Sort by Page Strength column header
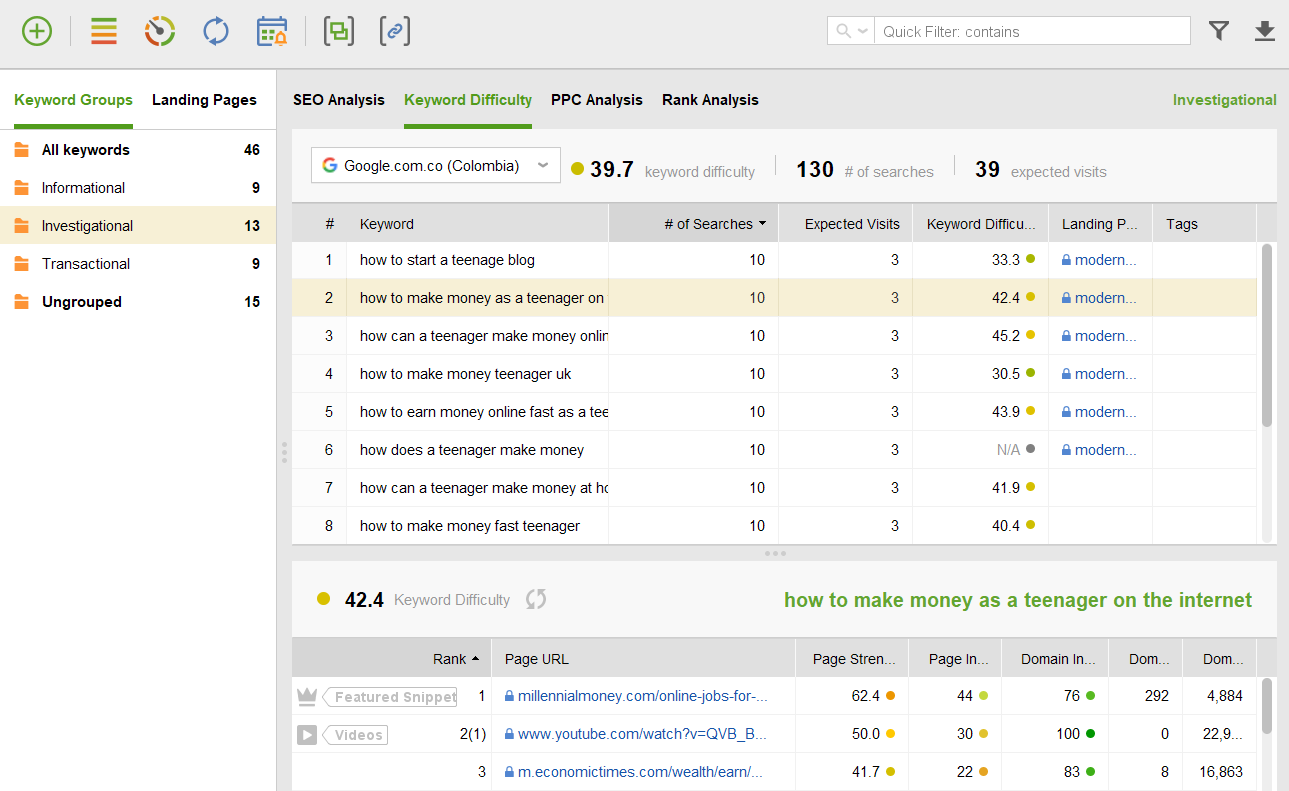 (x=853, y=659)
